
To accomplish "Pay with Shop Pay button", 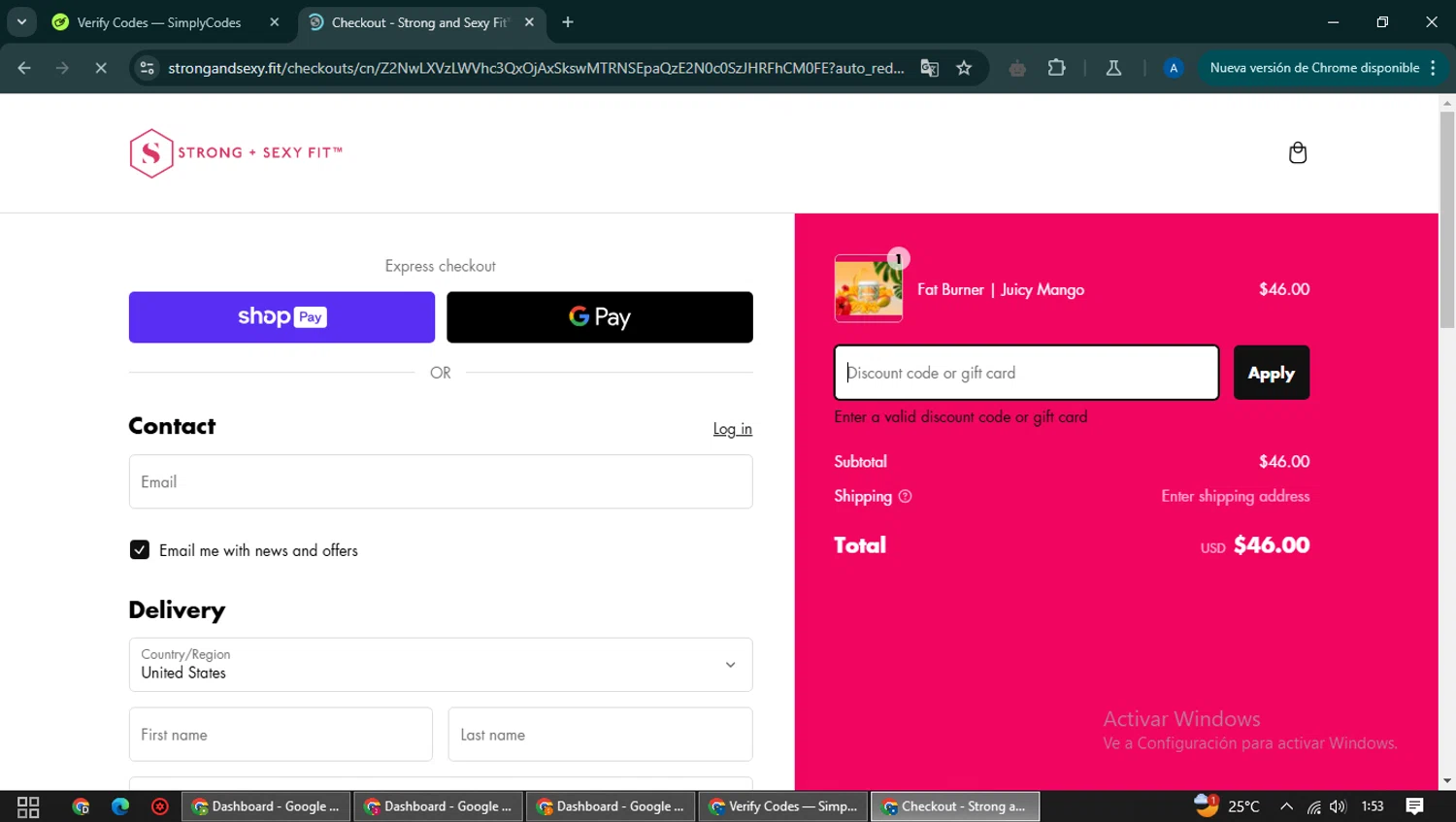I will (281, 317).
